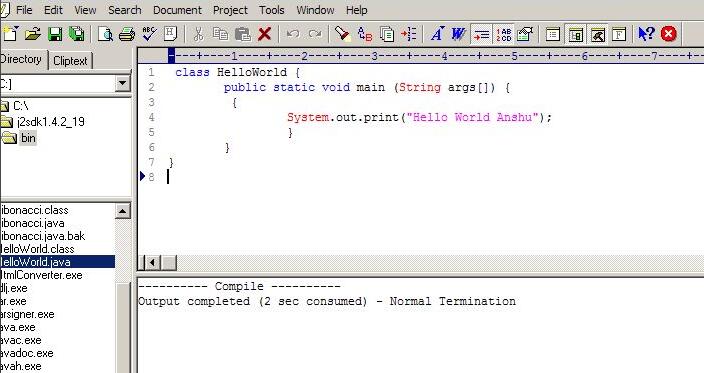Click the Go to Line icon
This screenshot has height=373, width=704.
pyautogui.click(x=409, y=34)
